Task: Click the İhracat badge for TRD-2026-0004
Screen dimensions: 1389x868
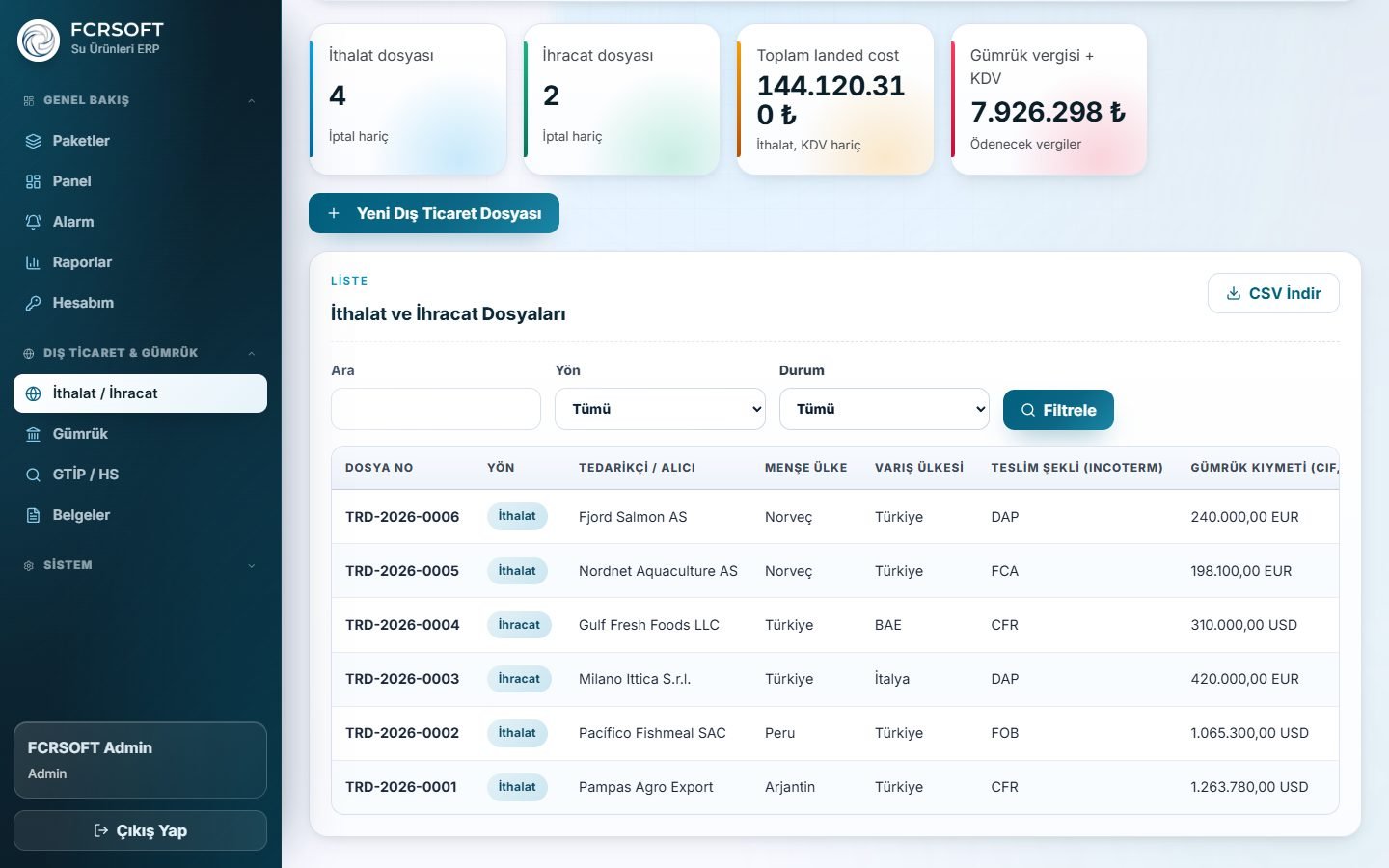Action: point(519,625)
